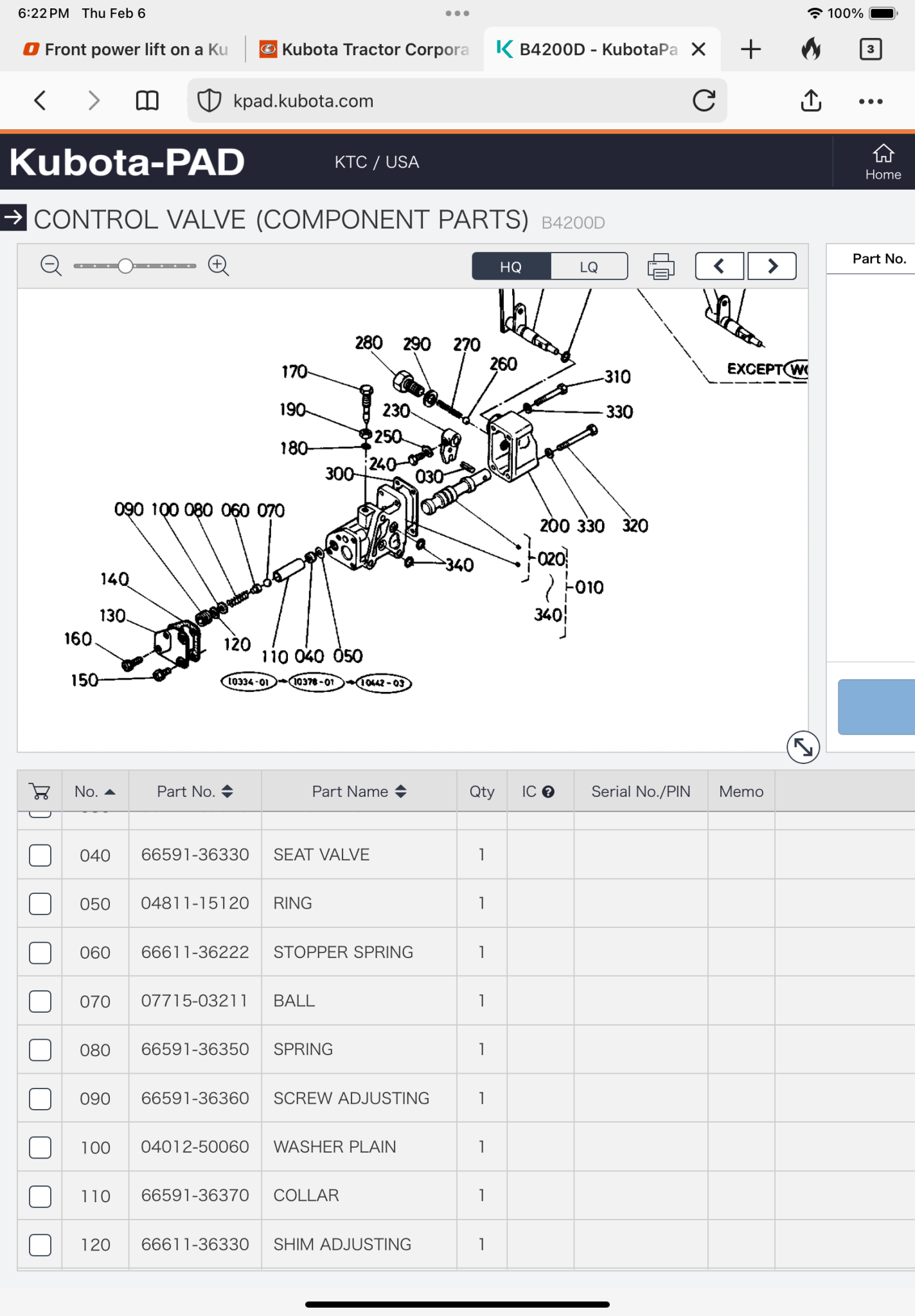
Task: Select HQ image quality
Action: click(511, 266)
